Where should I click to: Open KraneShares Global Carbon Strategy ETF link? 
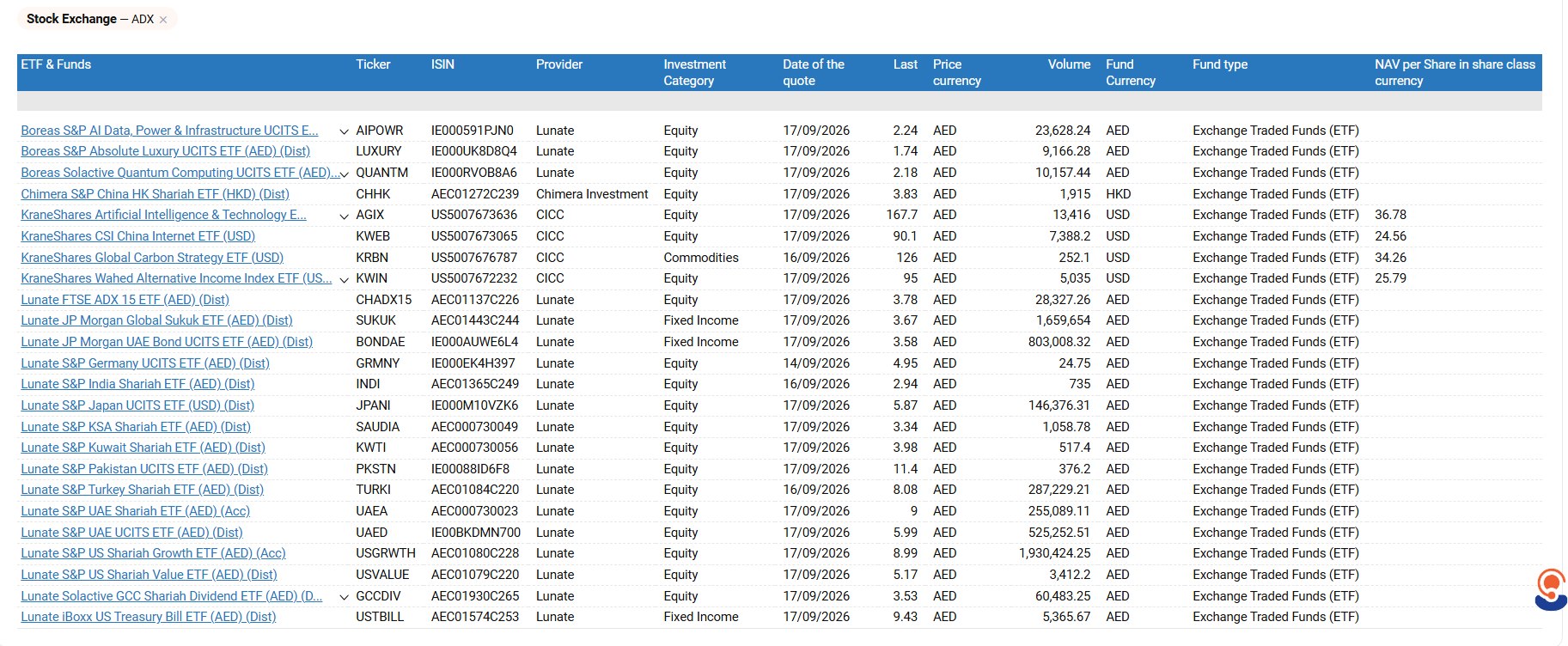(x=152, y=258)
